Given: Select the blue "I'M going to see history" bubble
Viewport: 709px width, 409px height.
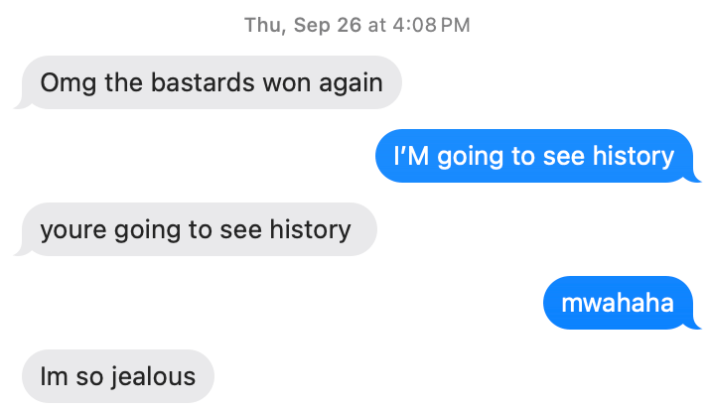Looking at the screenshot, I should [534, 156].
